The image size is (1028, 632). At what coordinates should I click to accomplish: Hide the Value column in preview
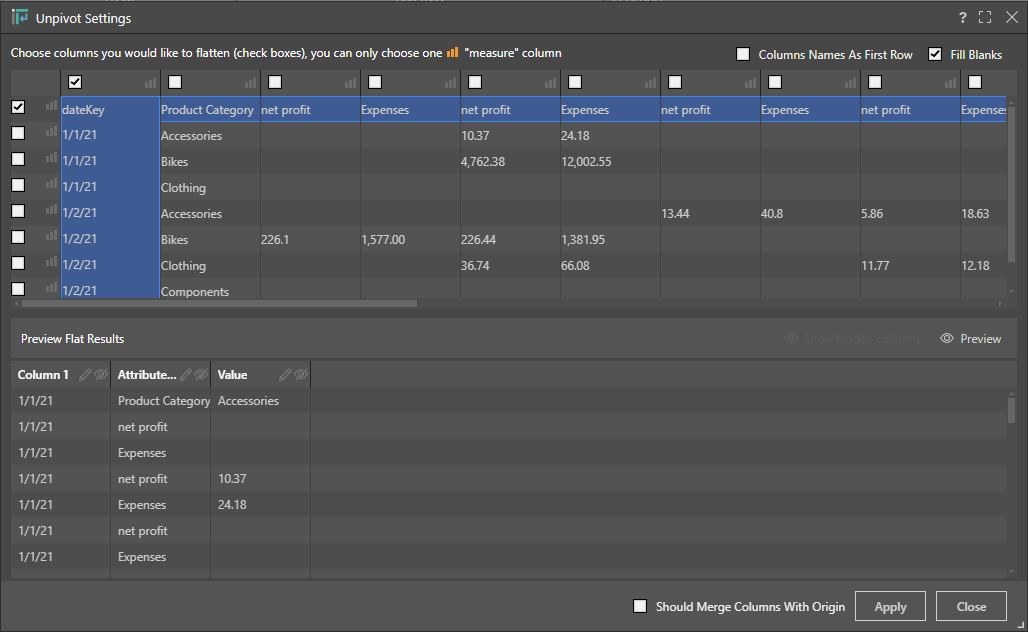click(x=301, y=375)
